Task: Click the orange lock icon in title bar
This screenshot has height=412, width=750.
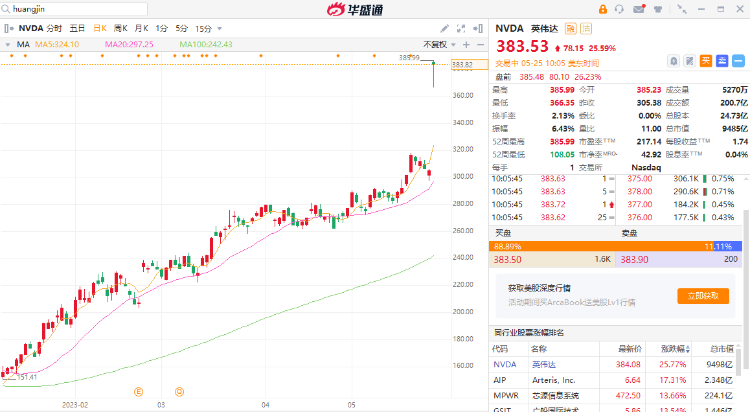Action: click(603, 9)
